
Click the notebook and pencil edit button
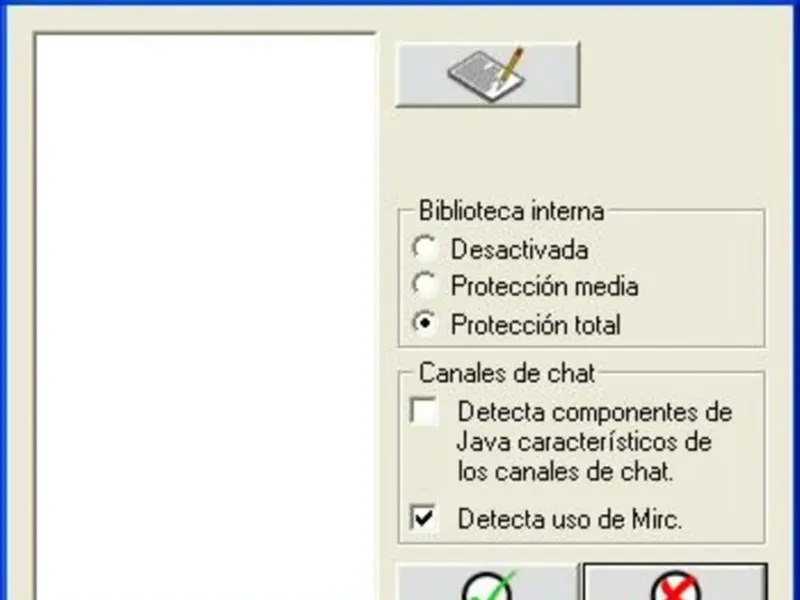click(x=488, y=74)
